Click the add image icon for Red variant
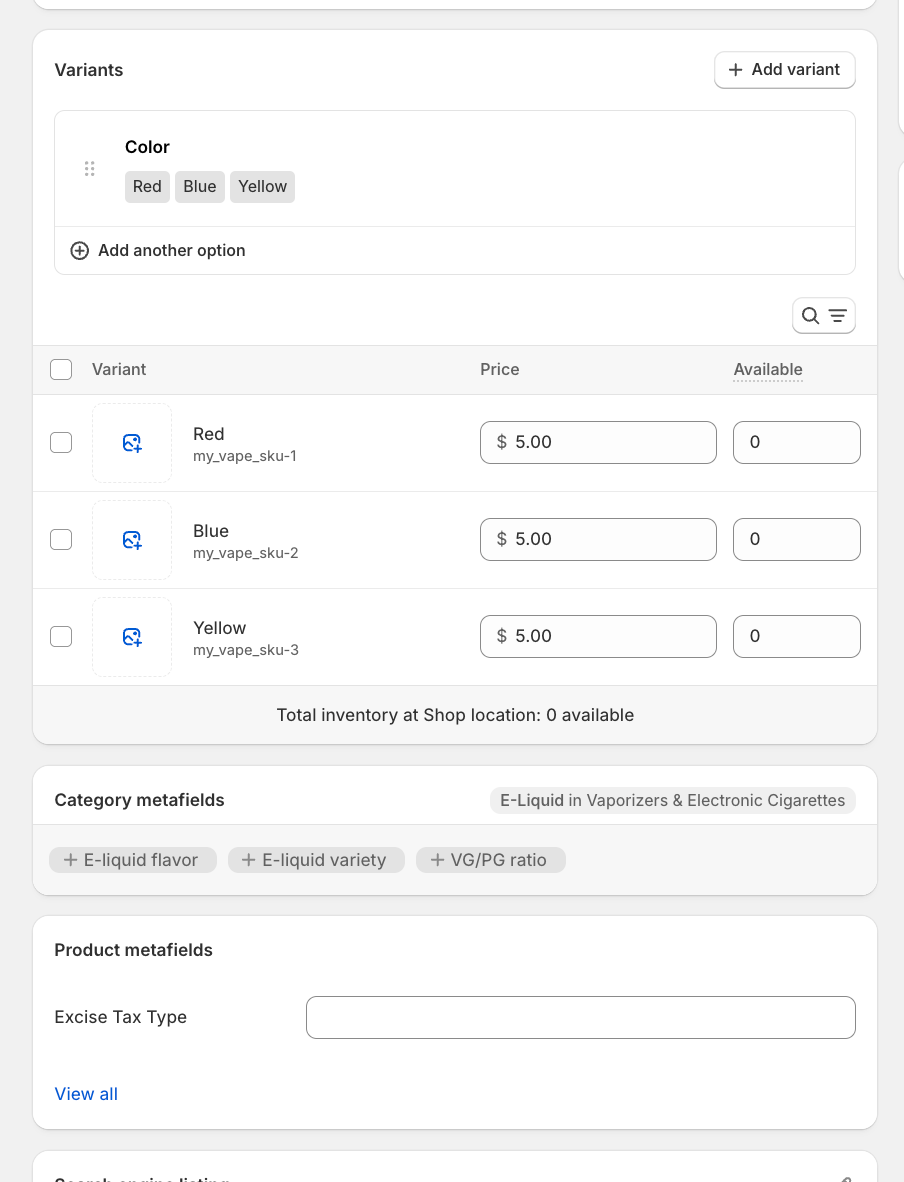Viewport: 904px width, 1182px height. pos(132,443)
